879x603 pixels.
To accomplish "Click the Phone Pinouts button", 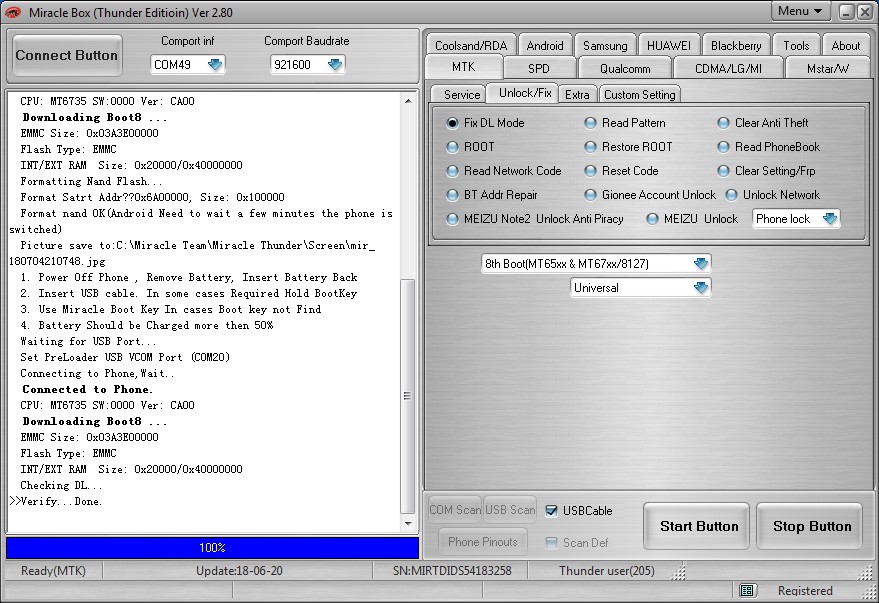I will point(483,542).
